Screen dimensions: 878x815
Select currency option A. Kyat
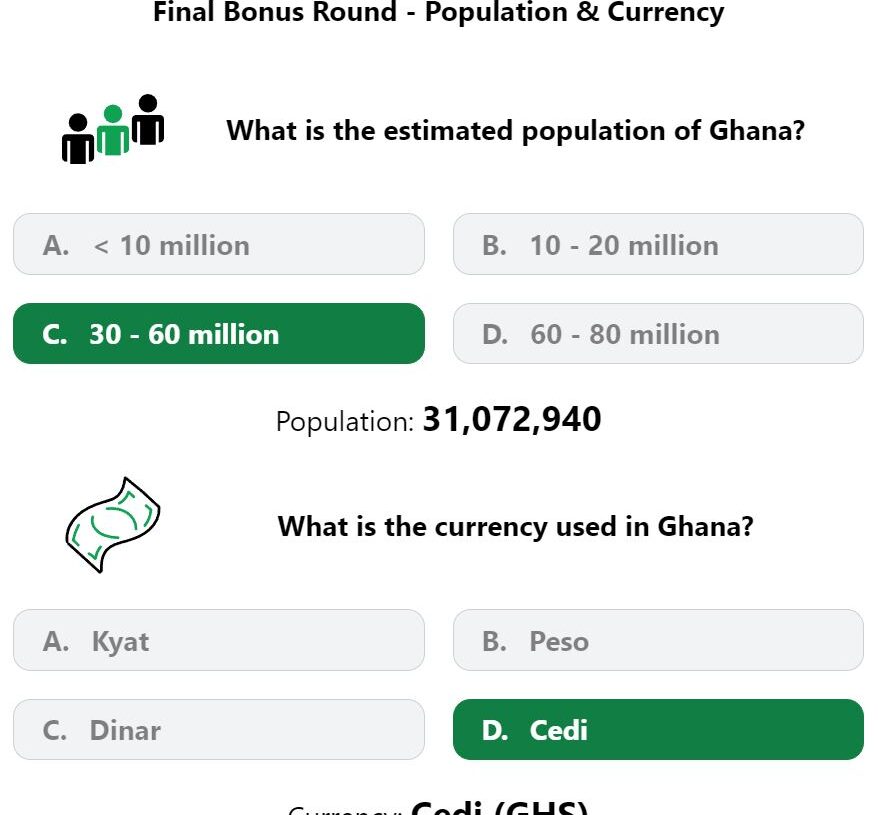pyautogui.click(x=219, y=640)
